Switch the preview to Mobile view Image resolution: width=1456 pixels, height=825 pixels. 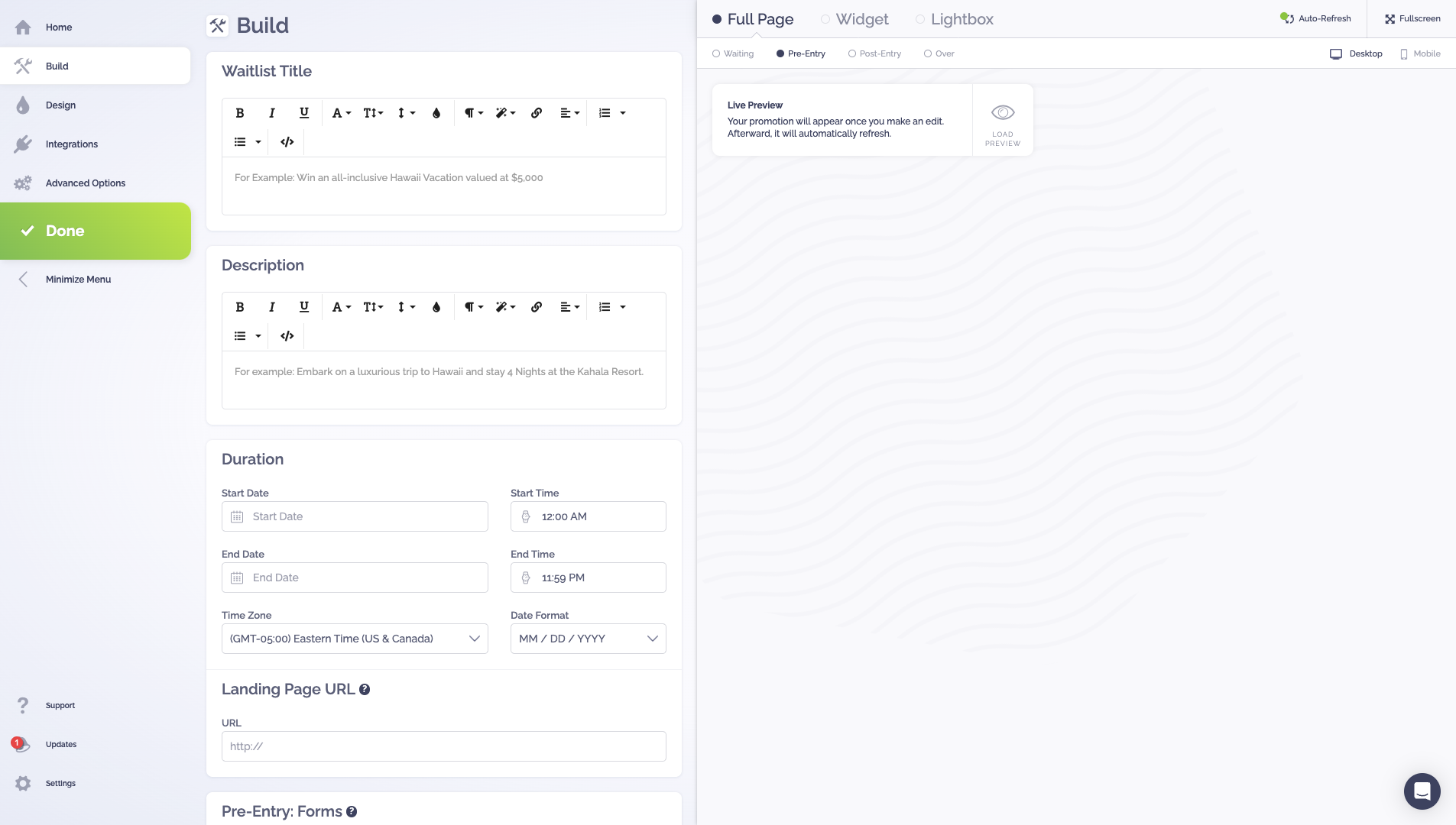(x=1419, y=53)
